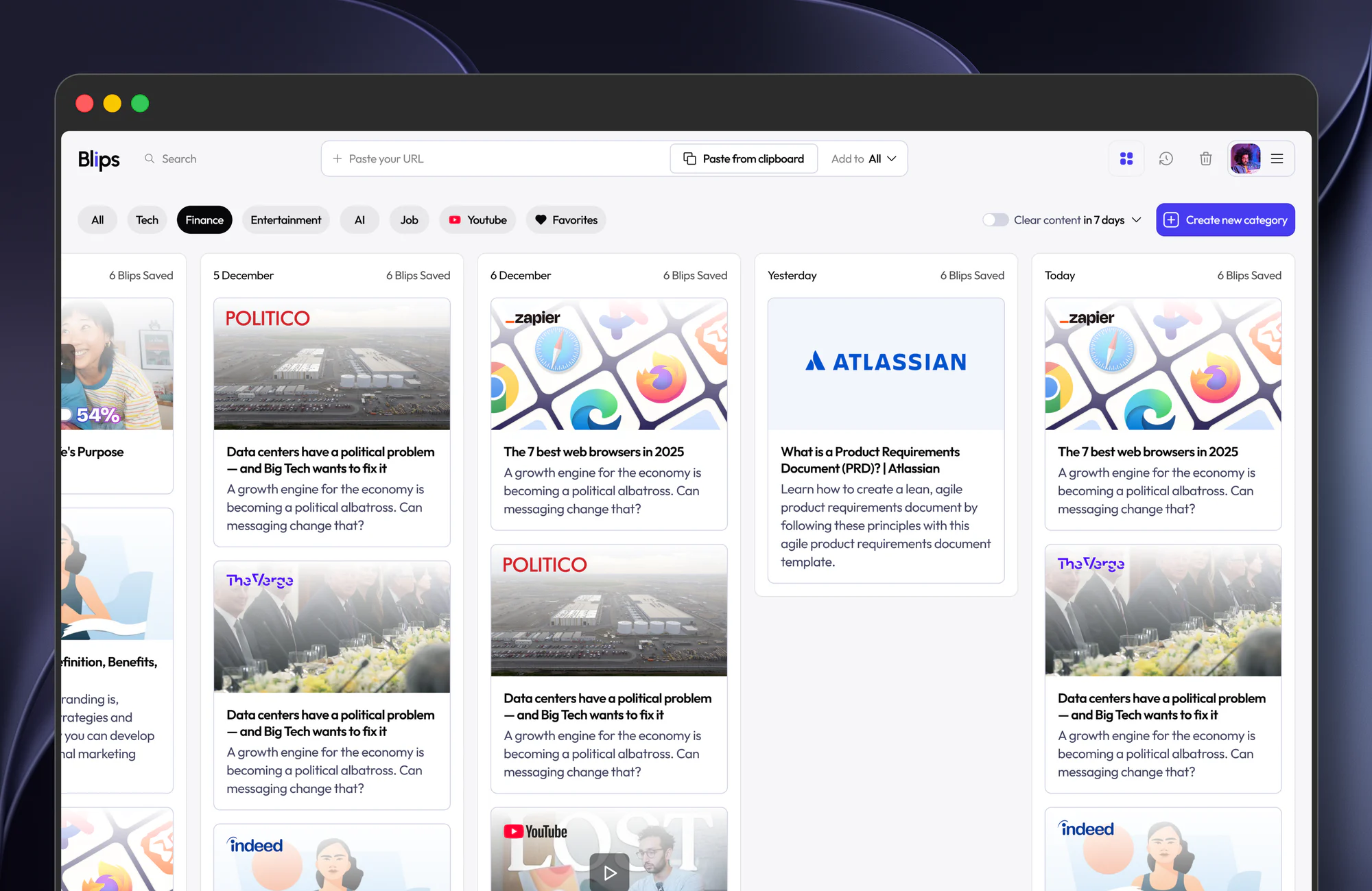Click the plus icon in URL bar
This screenshot has width=1372, height=891.
[338, 158]
